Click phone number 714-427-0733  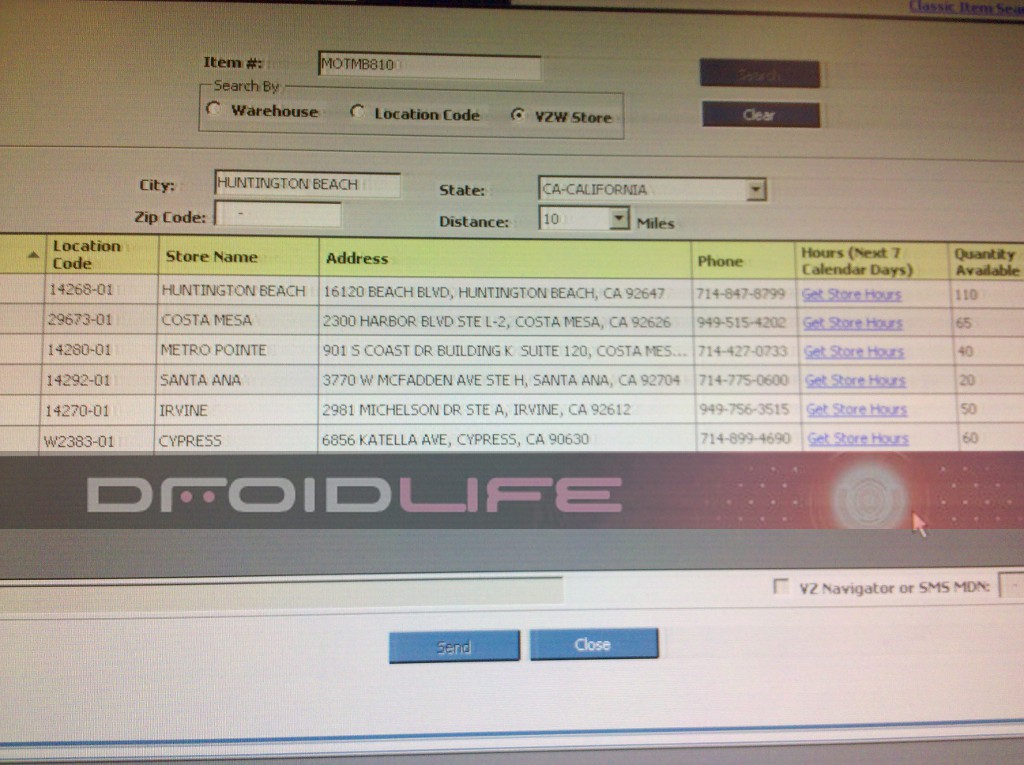point(743,351)
